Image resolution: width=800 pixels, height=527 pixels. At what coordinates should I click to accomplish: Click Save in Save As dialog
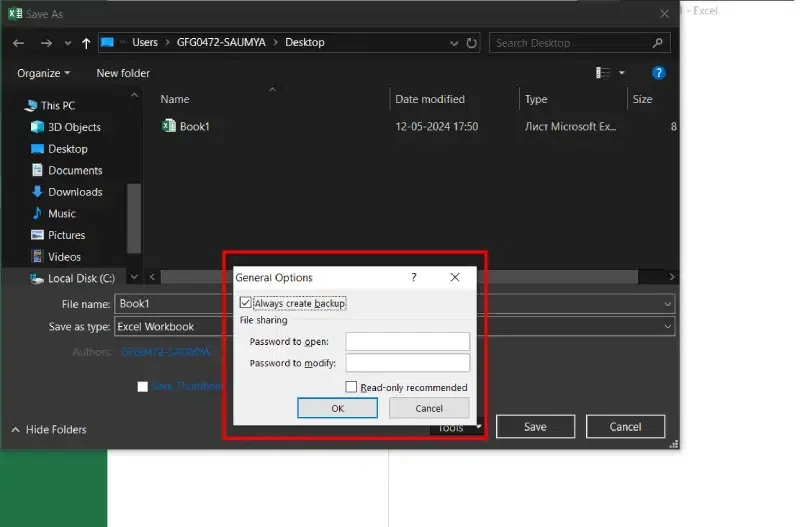pos(535,426)
